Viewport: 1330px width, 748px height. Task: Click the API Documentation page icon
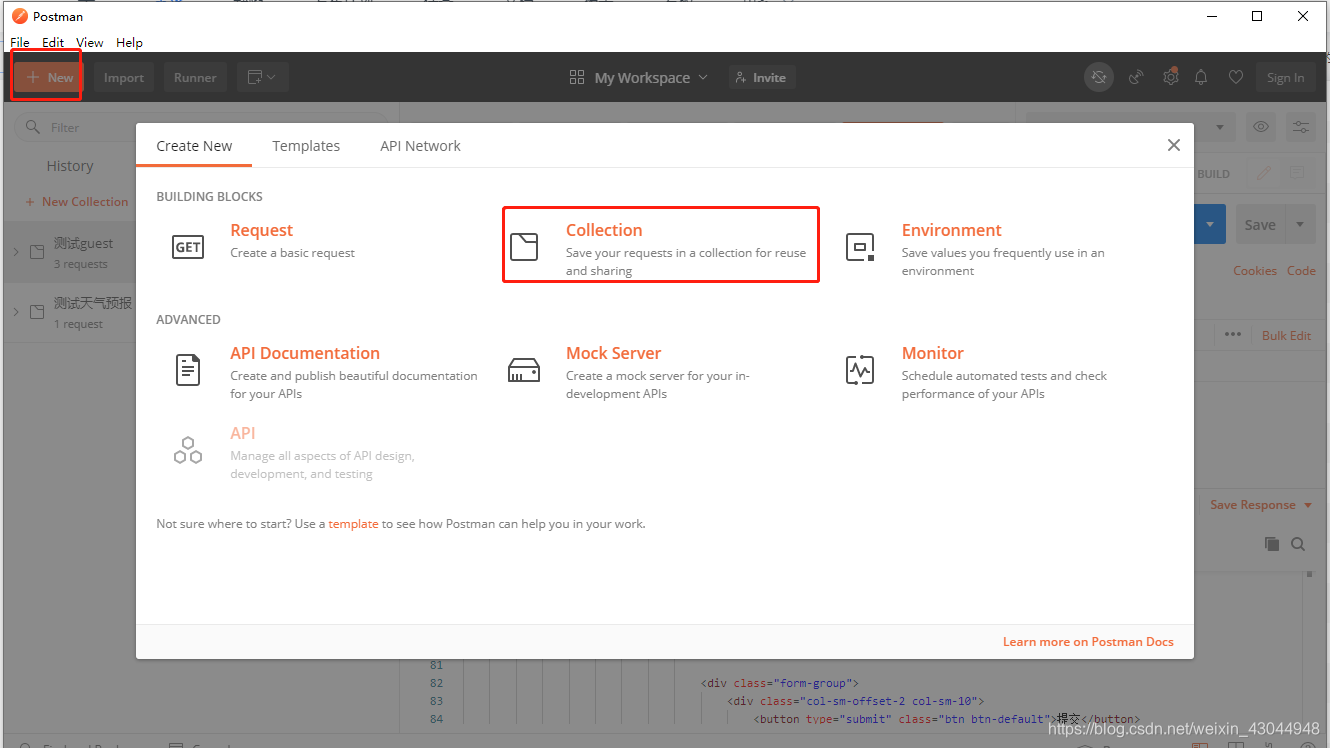pyautogui.click(x=188, y=370)
